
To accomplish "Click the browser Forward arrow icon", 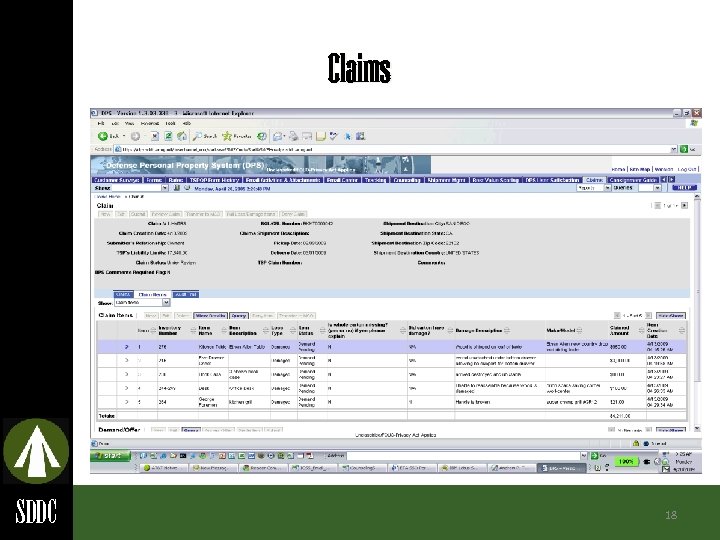I will point(135,136).
